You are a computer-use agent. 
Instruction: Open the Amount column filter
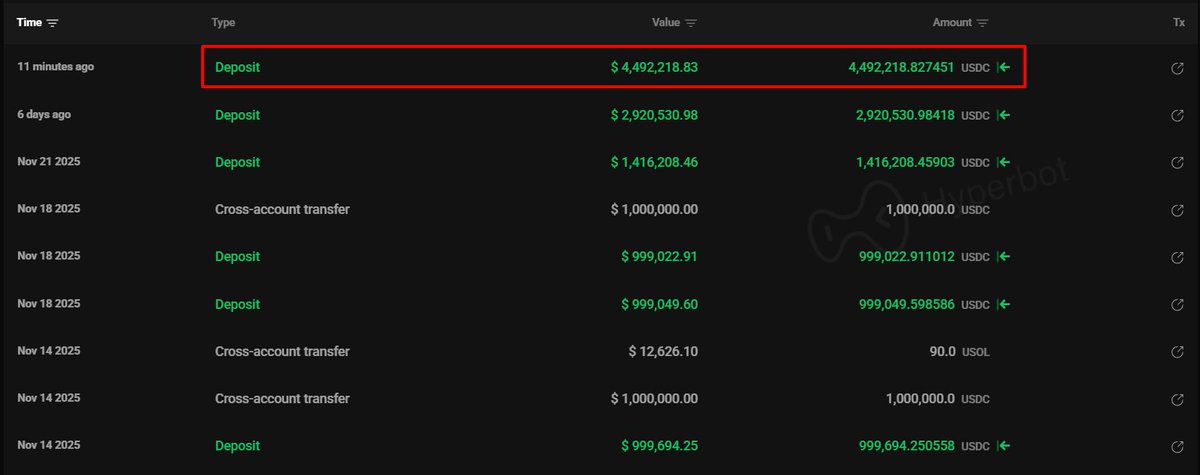(983, 22)
